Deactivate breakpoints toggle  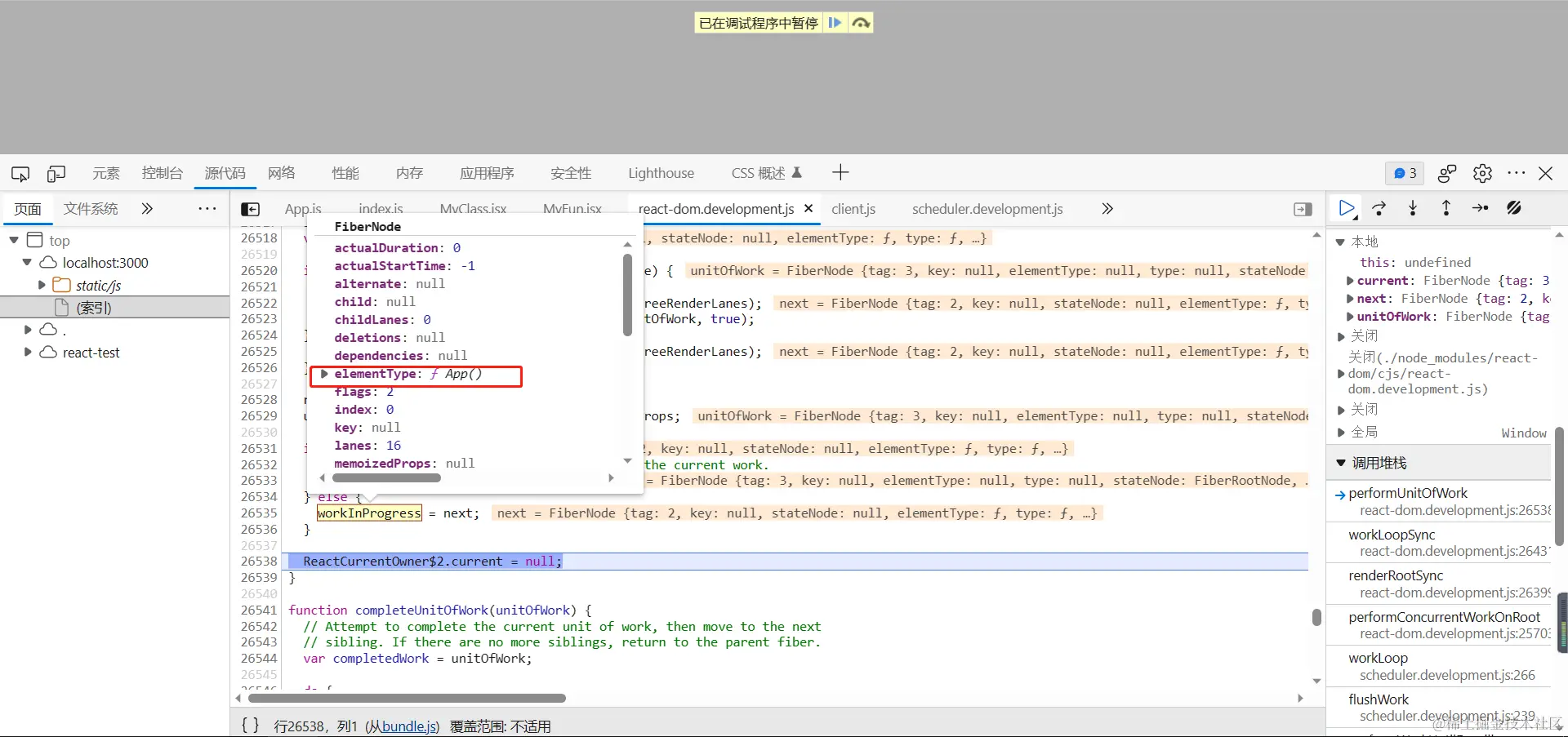tap(1514, 209)
